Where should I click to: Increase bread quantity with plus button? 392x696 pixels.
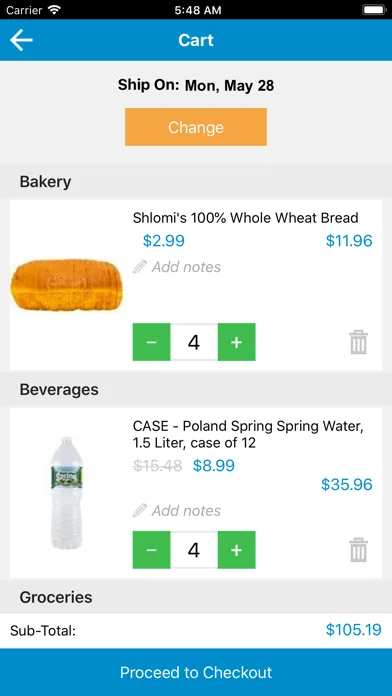(x=237, y=342)
